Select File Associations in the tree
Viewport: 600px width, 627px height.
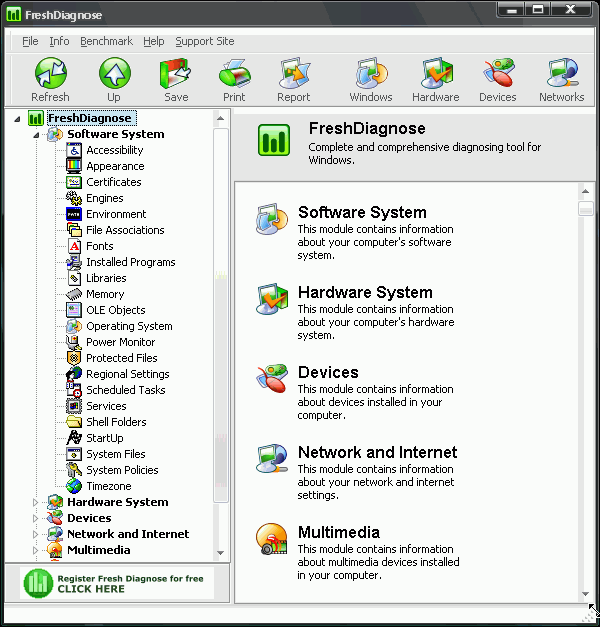pos(125,230)
